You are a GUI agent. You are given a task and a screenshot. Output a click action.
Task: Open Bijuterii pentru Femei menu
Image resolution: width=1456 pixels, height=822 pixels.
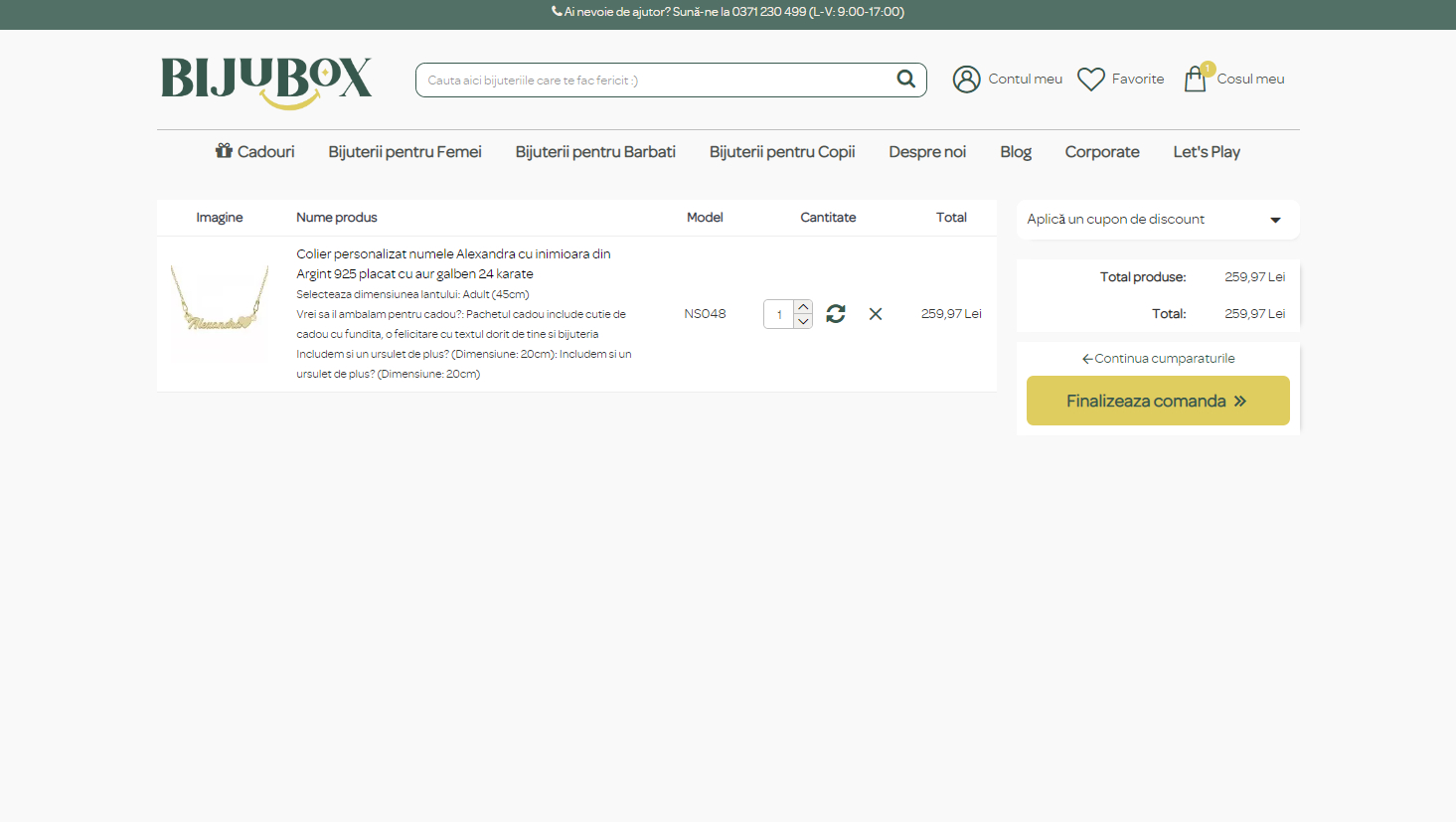point(404,152)
